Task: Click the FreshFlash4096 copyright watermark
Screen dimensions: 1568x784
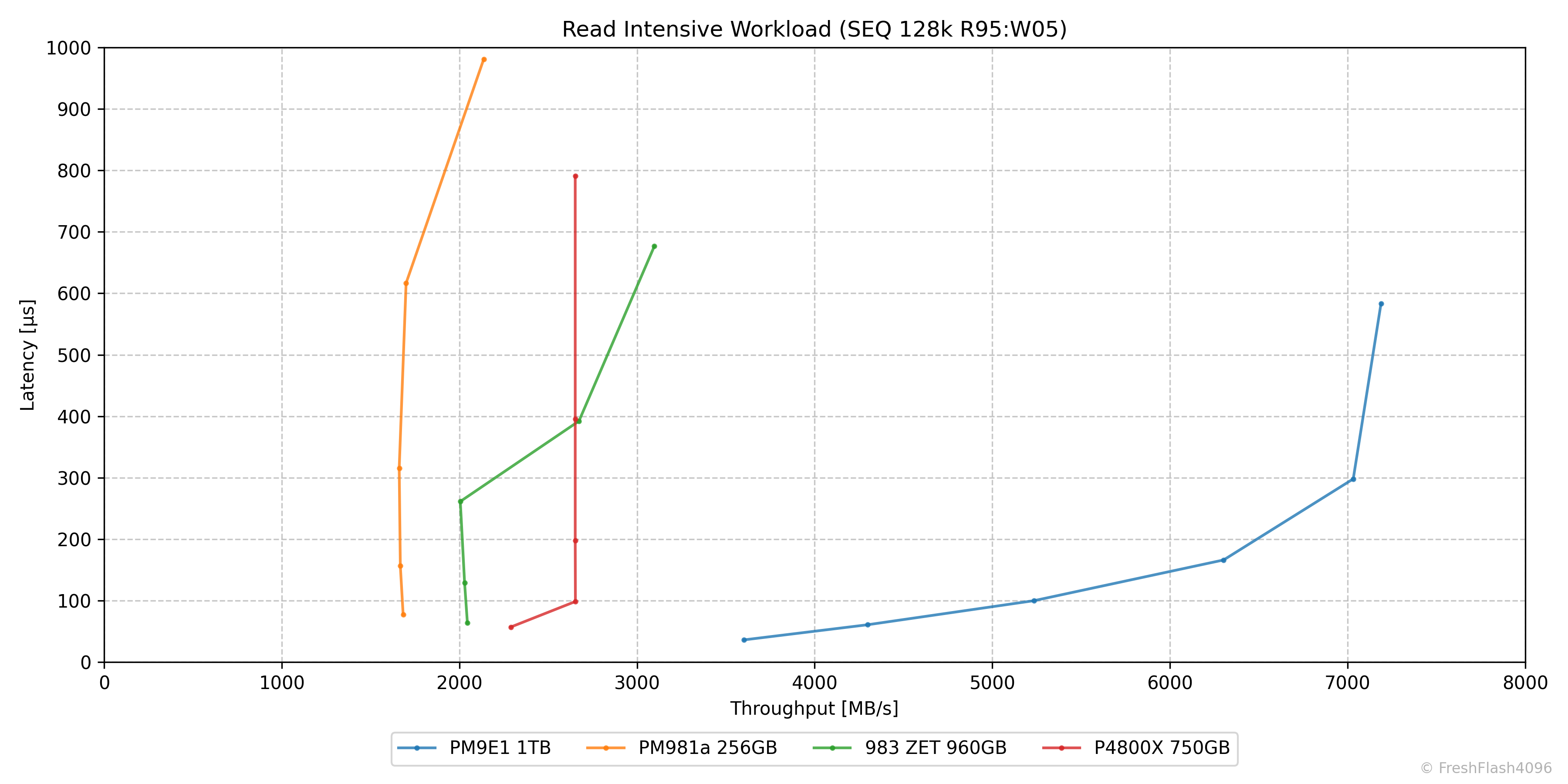Action: [1486, 768]
